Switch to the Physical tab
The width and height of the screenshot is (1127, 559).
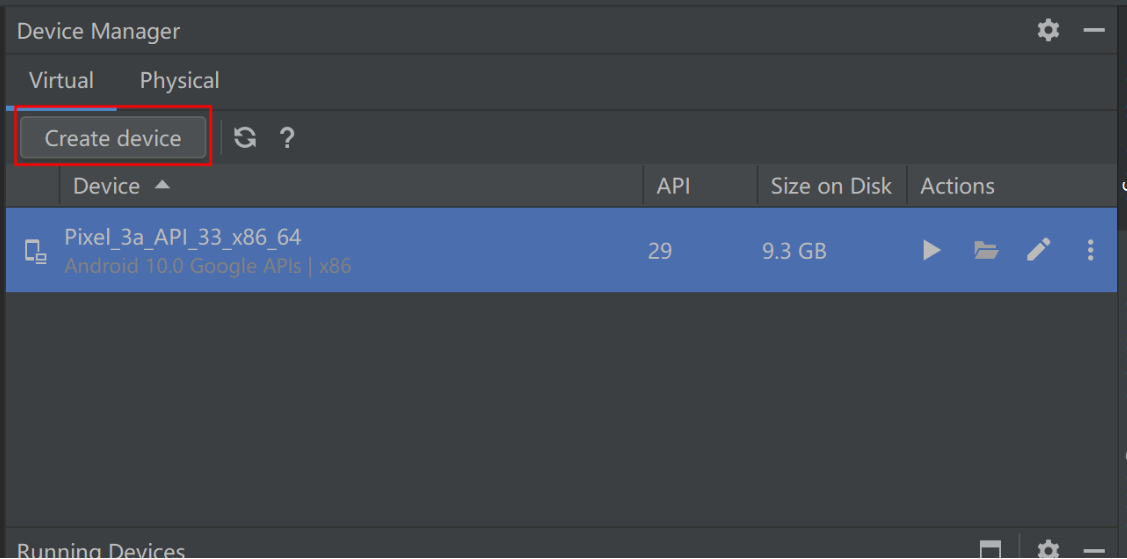click(180, 80)
